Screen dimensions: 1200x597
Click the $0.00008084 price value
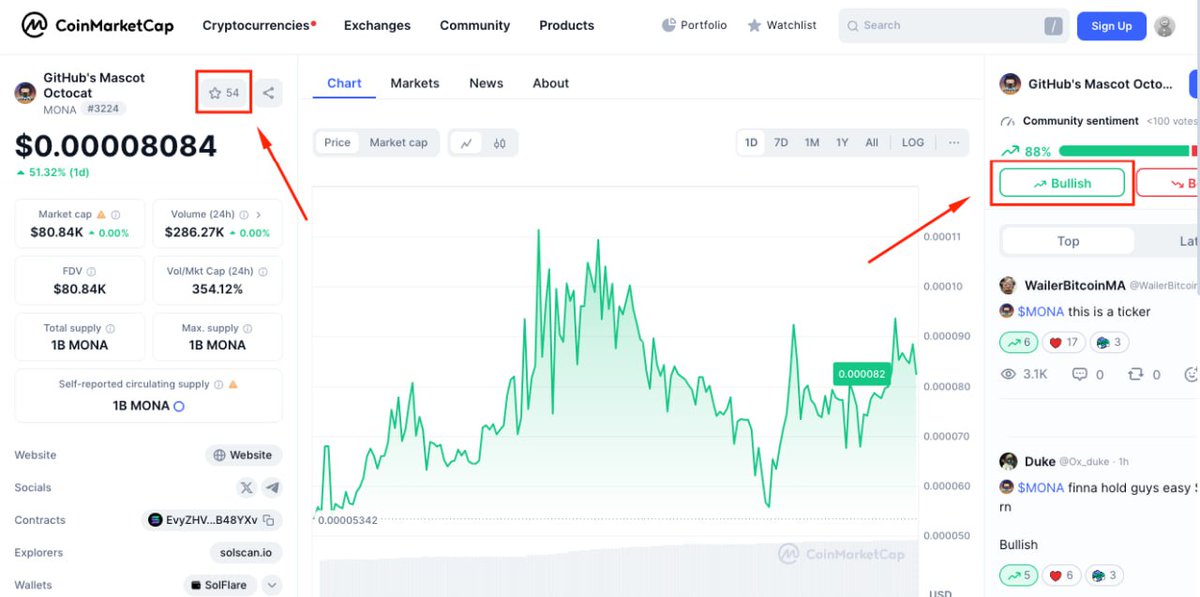click(x=116, y=146)
